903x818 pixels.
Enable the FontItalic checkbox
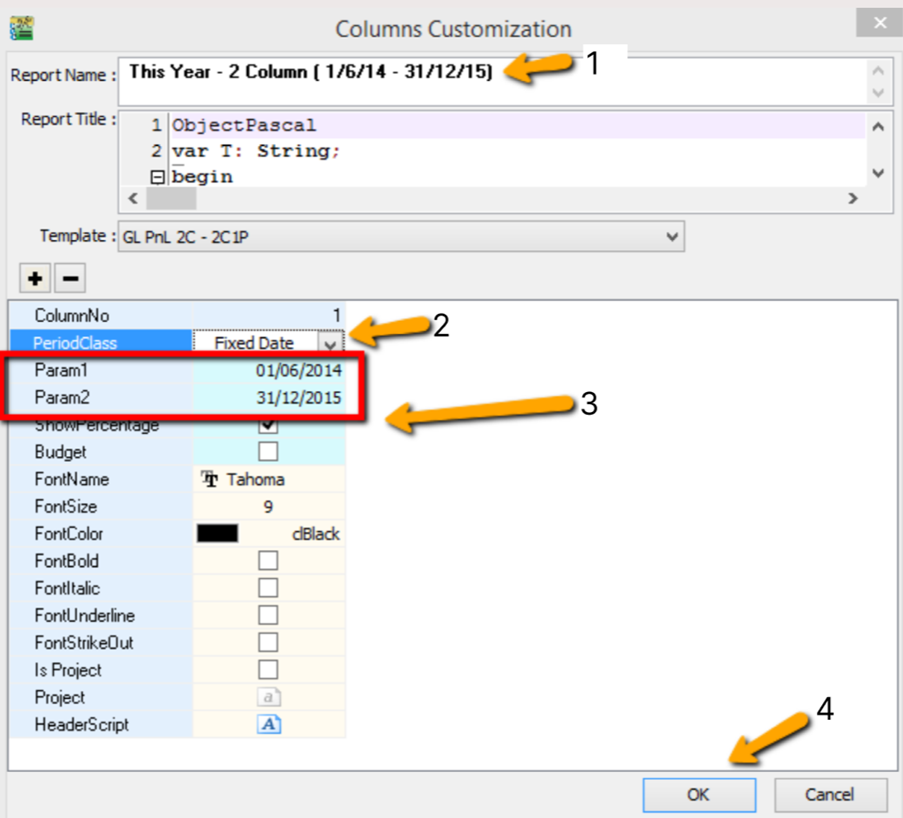click(x=268, y=588)
